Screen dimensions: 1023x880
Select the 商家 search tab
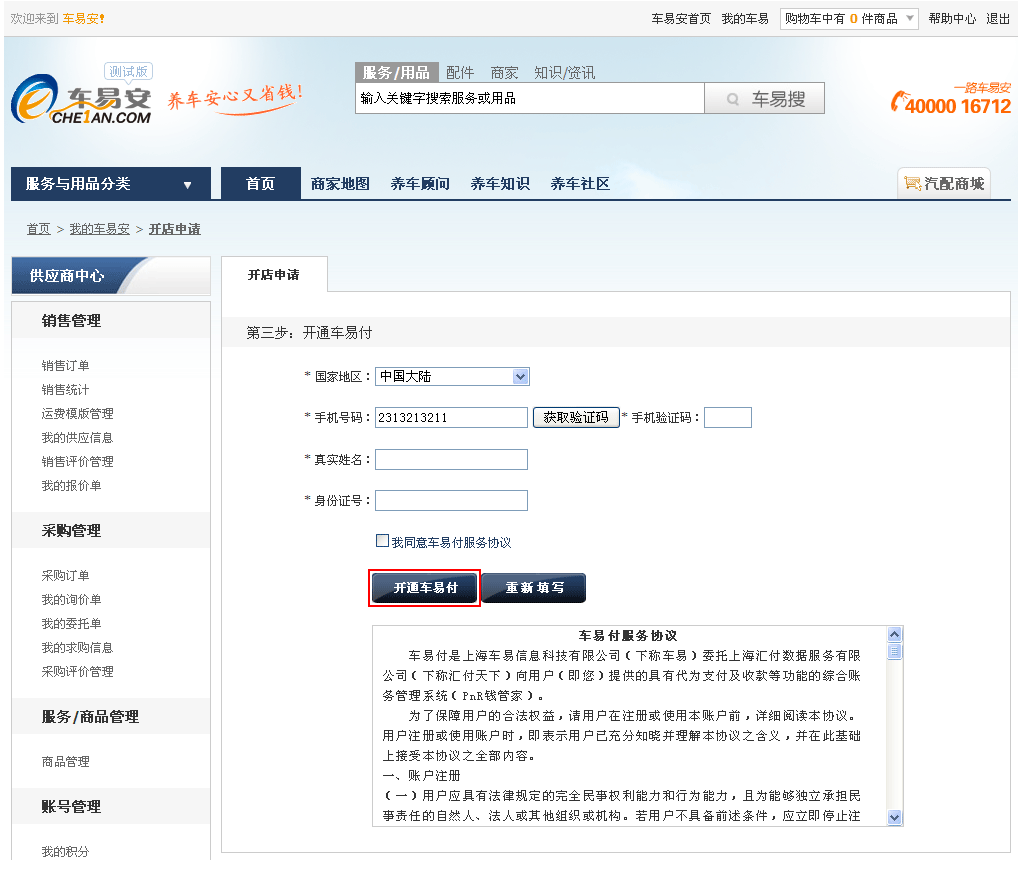(504, 72)
